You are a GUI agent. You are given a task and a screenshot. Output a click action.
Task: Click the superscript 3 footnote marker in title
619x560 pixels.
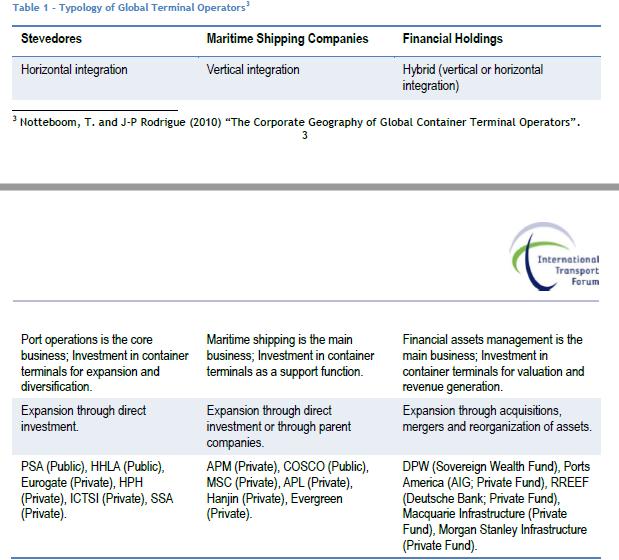tap(248, 4)
